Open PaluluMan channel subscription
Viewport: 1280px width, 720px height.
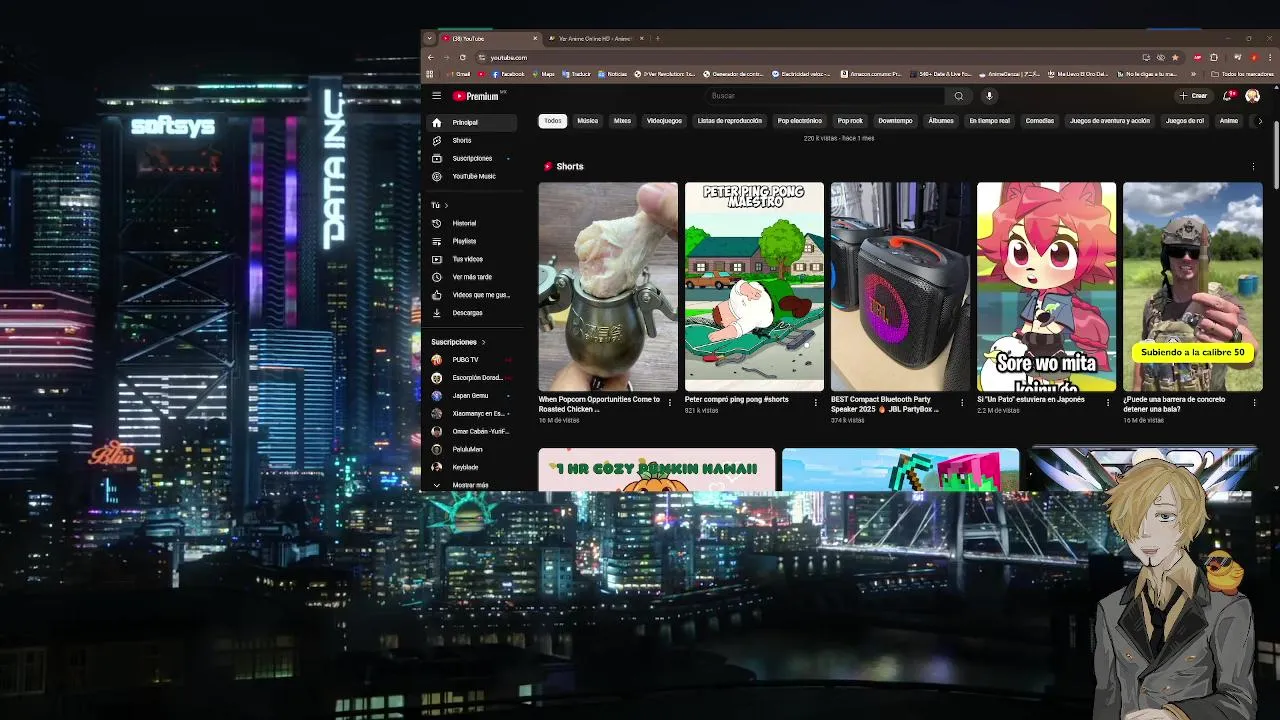click(473, 449)
